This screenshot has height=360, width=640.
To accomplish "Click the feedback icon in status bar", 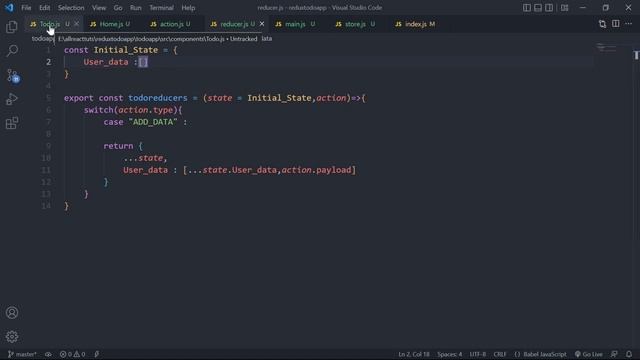I will (x=614, y=354).
